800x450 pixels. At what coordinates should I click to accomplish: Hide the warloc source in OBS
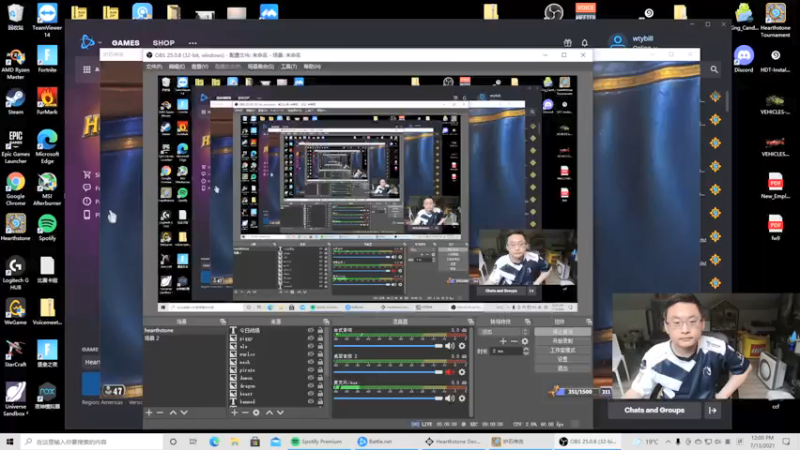[x=311, y=354]
